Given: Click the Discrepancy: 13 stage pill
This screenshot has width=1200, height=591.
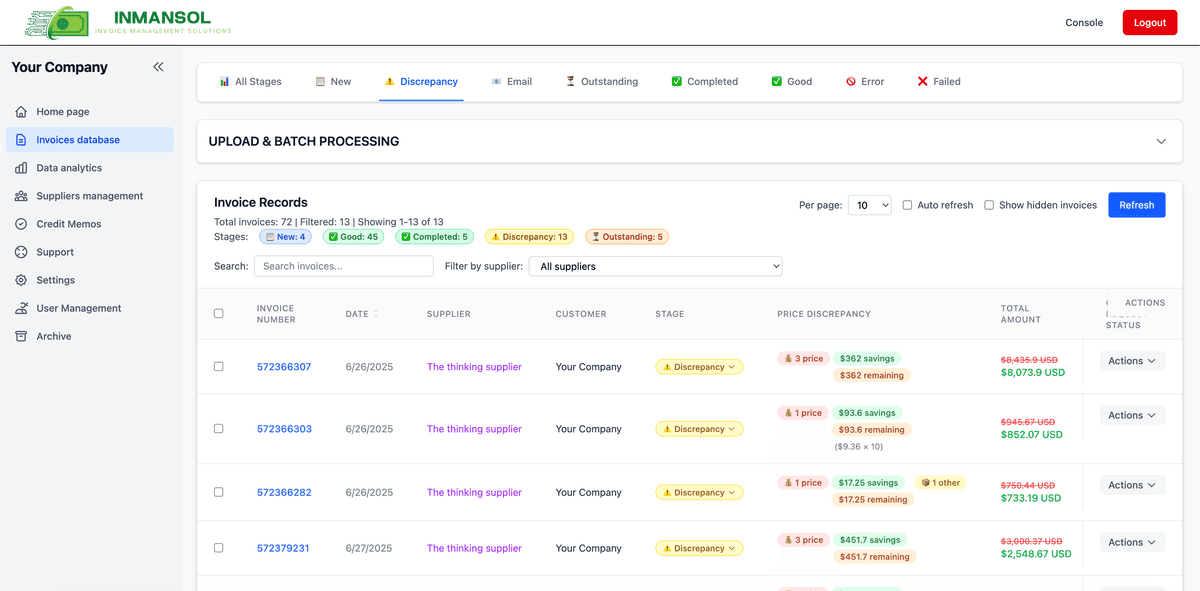Looking at the screenshot, I should (529, 236).
